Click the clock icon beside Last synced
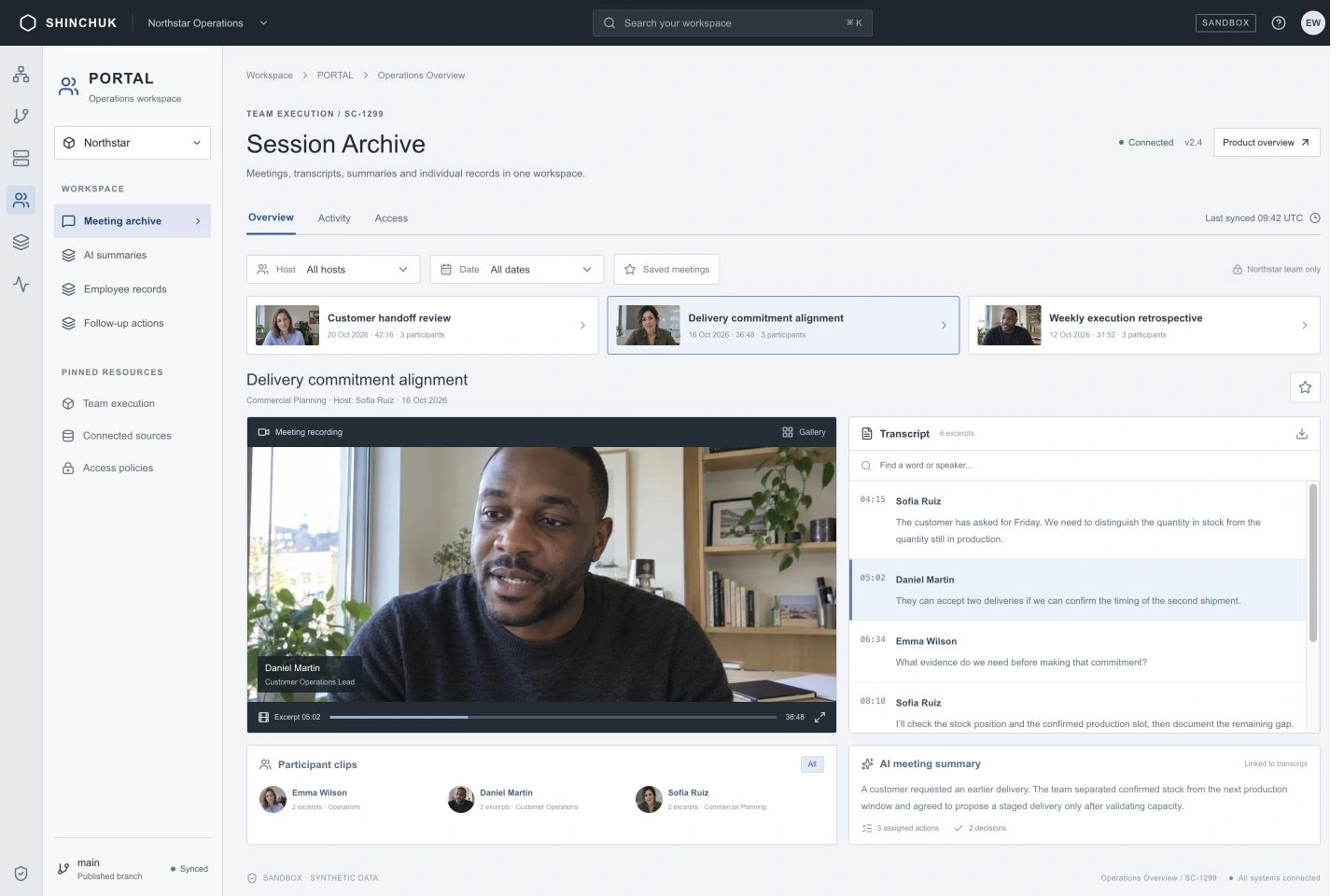 coord(1315,218)
